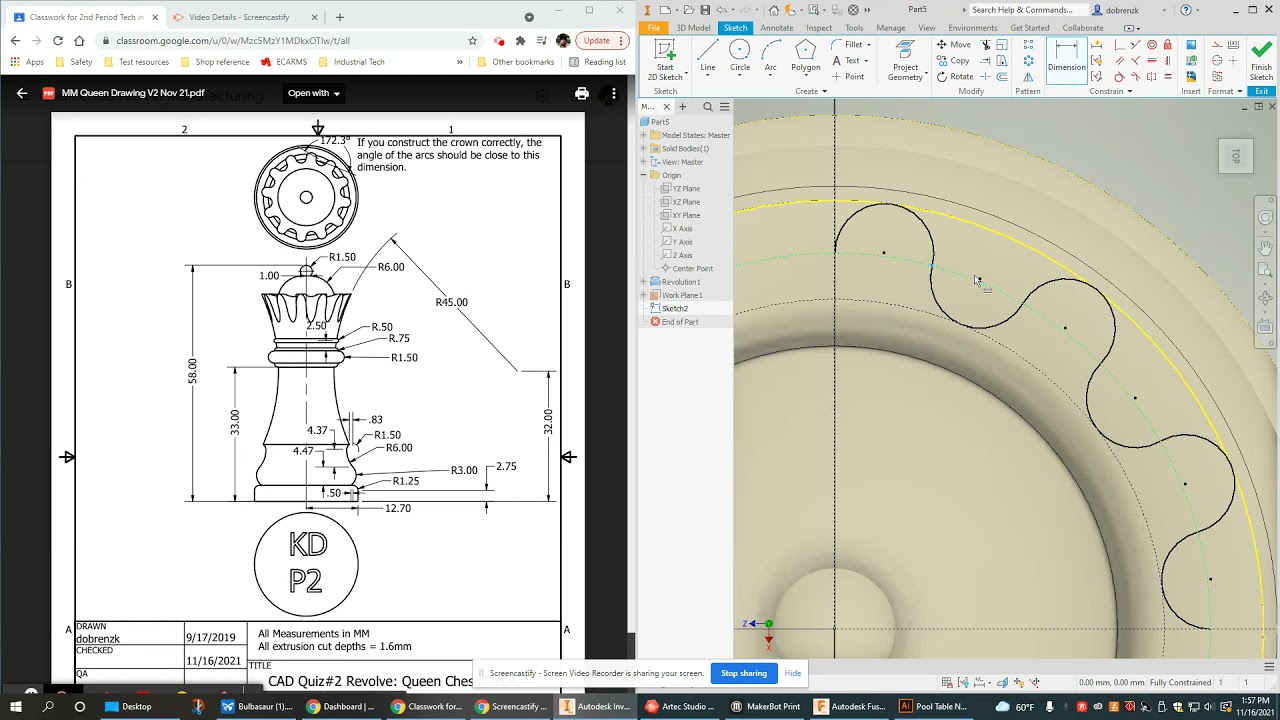1280x720 pixels.
Task: Click the Home view icon in Inventor
Action: (x=773, y=10)
